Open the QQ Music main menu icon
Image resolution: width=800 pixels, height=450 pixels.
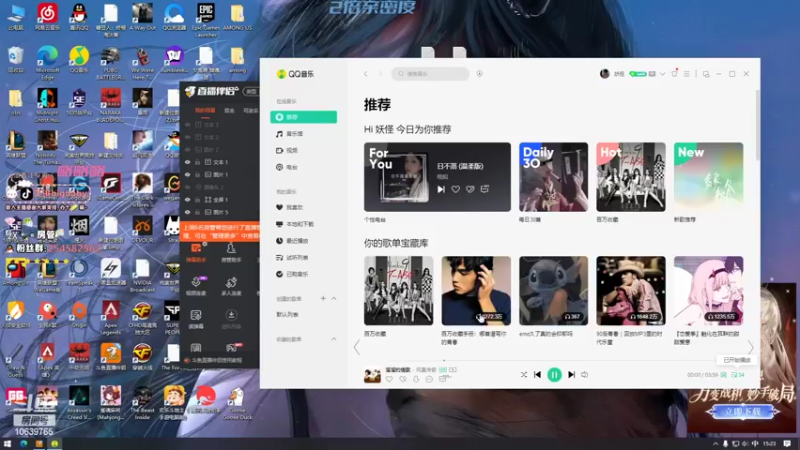tap(687, 74)
